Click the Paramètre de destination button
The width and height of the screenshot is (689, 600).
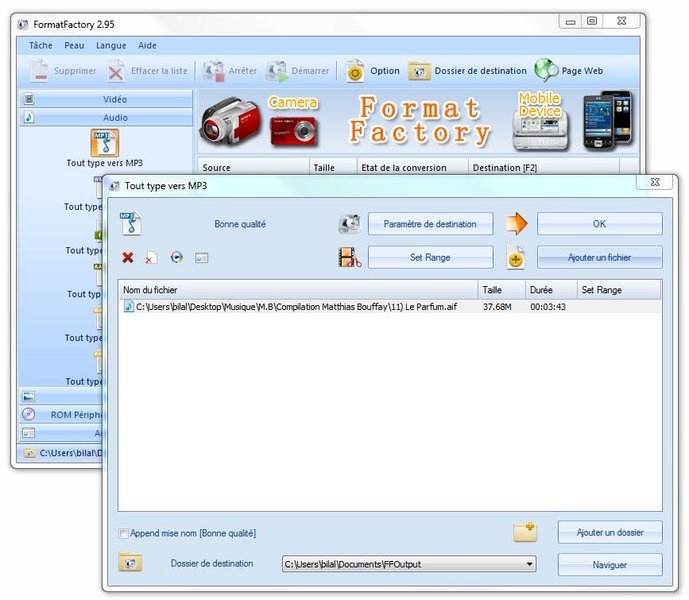(430, 224)
